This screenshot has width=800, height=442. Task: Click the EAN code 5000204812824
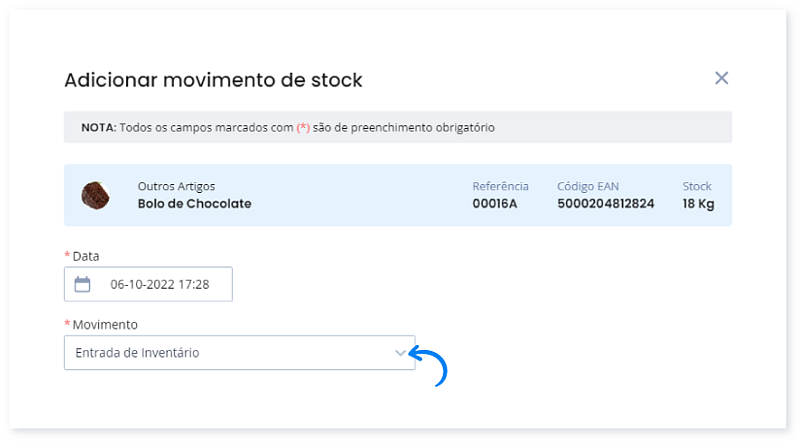(606, 204)
